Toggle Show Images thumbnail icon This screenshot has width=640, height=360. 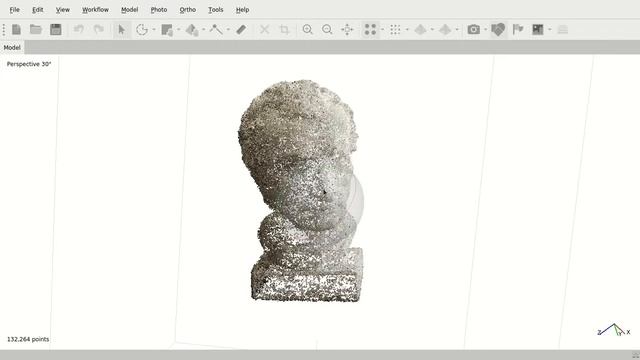pyautogui.click(x=538, y=29)
